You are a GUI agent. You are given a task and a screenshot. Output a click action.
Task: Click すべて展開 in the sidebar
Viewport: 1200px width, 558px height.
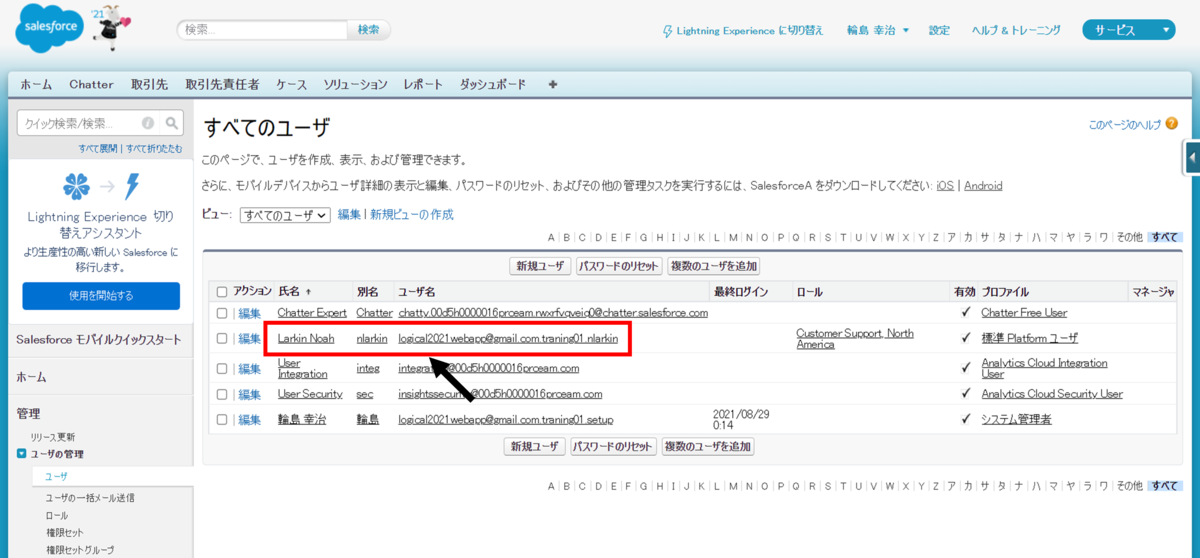coord(98,148)
